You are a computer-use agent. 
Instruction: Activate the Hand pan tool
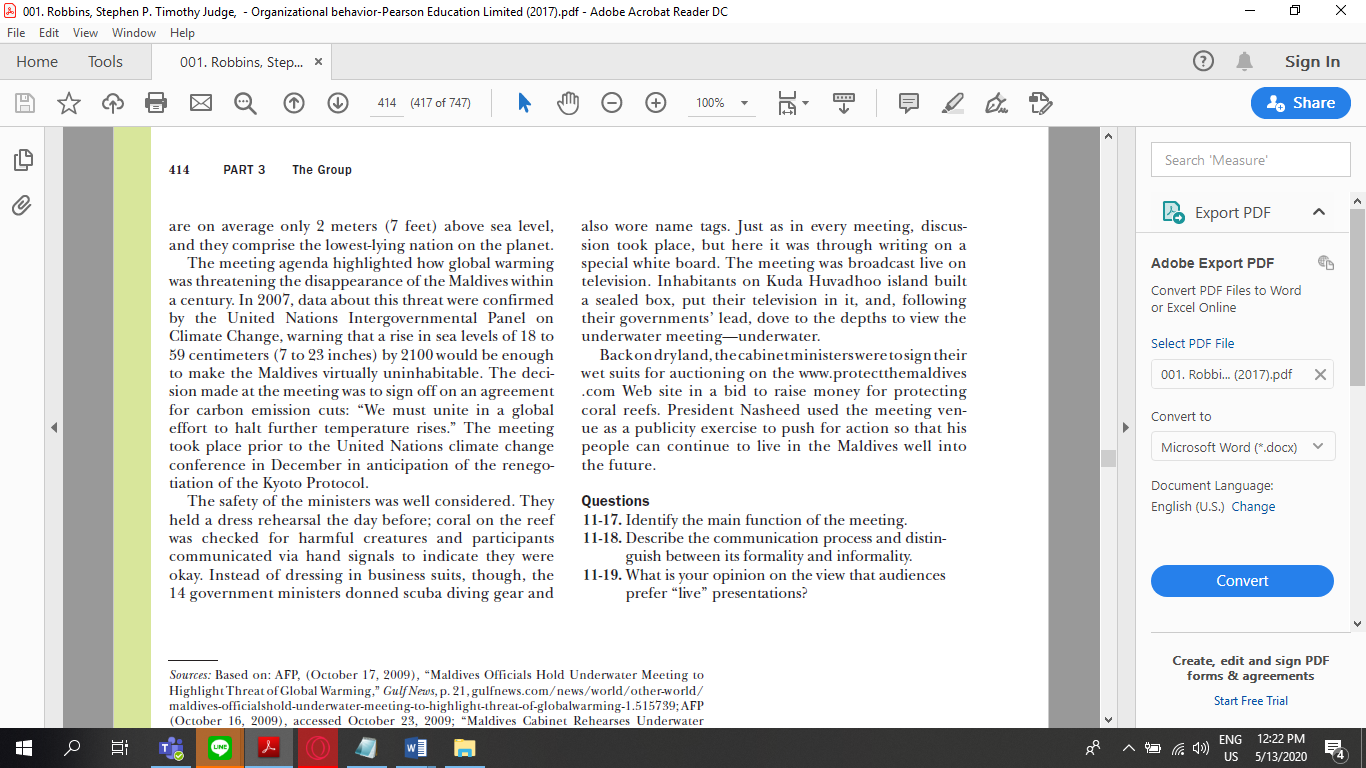[568, 103]
